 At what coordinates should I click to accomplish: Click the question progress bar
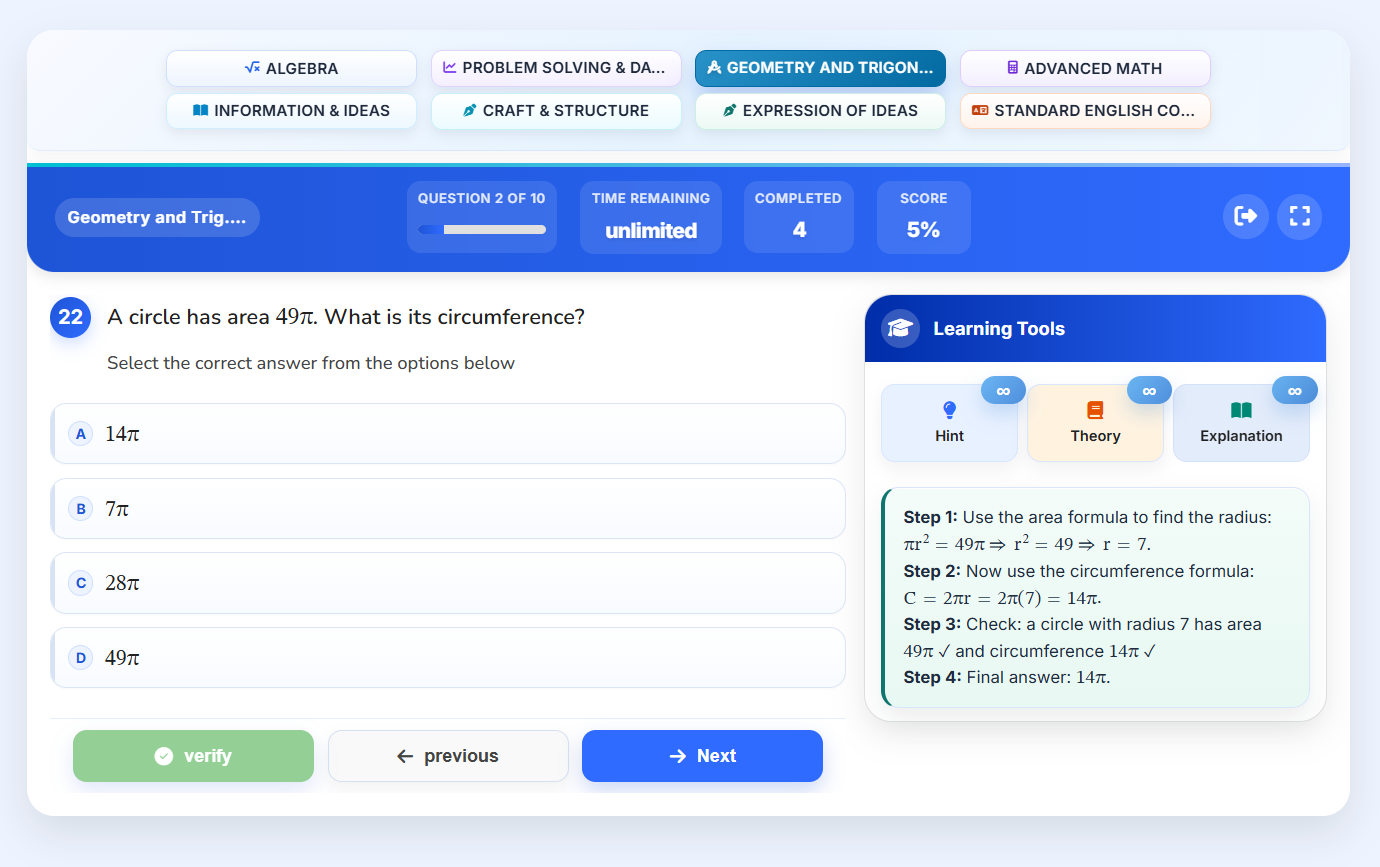482,229
